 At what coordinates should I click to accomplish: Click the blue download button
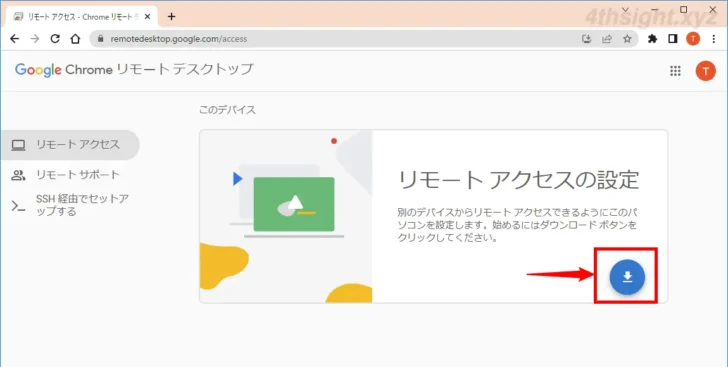627,277
